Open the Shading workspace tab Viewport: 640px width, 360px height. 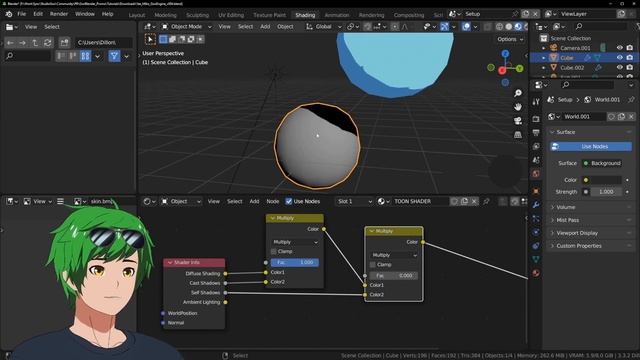point(305,15)
